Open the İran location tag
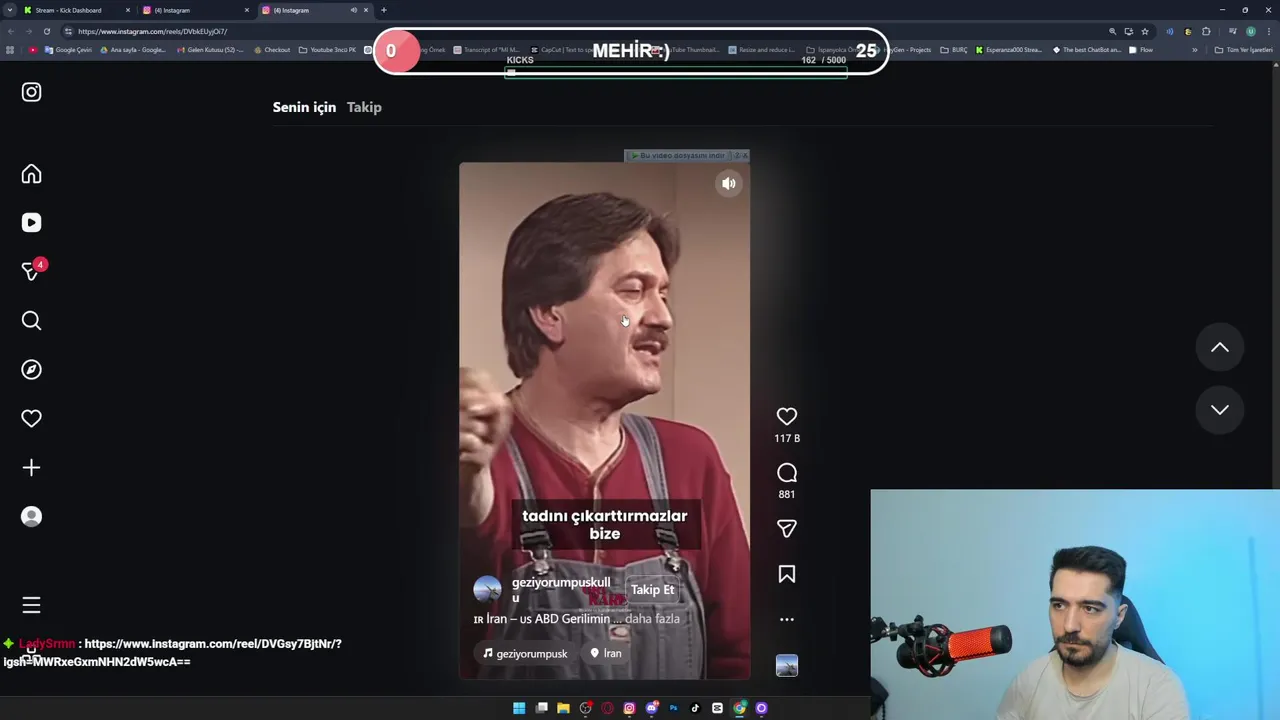Screen dimensions: 1280x720 [x=605, y=653]
